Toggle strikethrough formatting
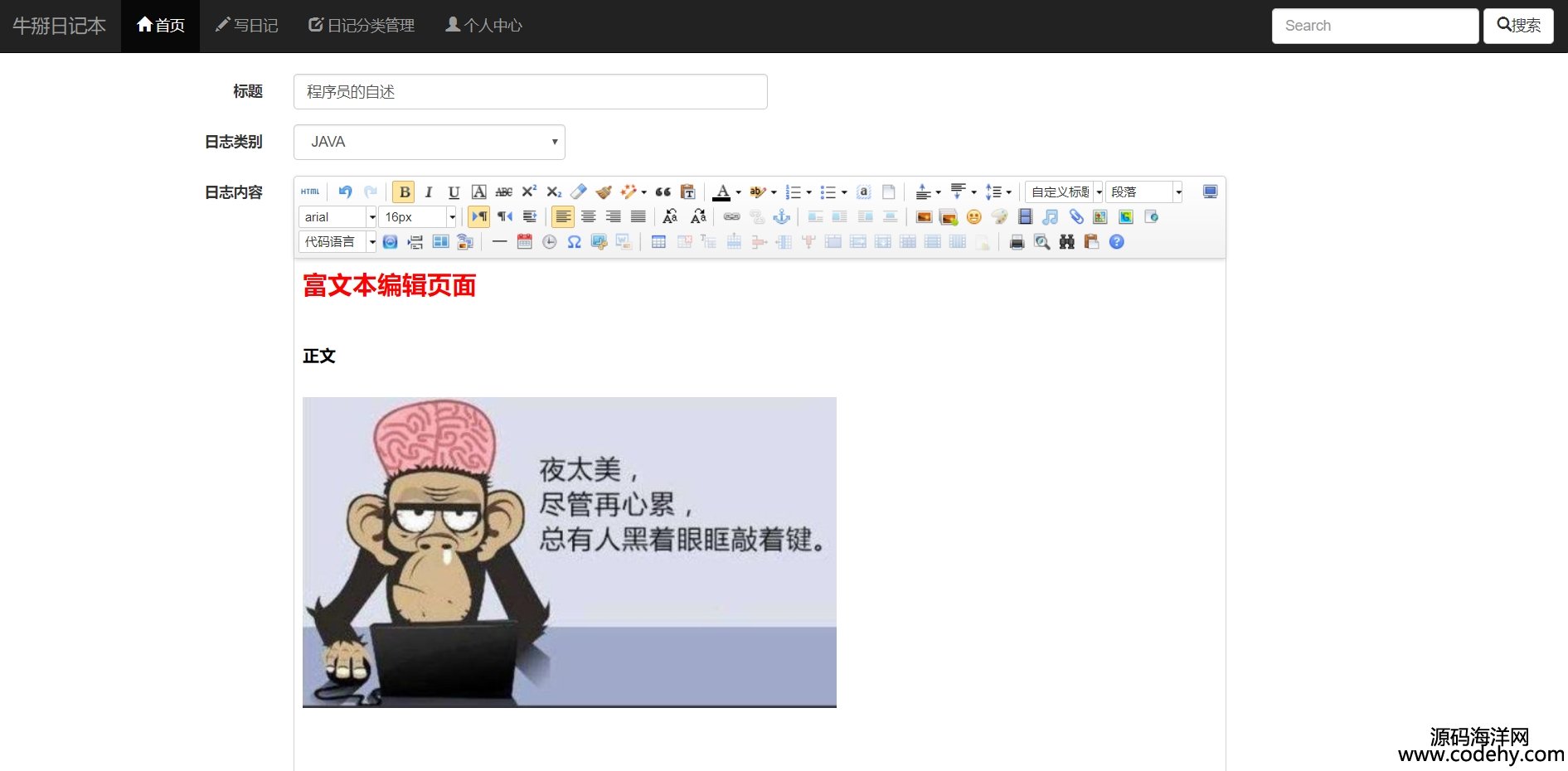1568x771 pixels. tap(503, 192)
